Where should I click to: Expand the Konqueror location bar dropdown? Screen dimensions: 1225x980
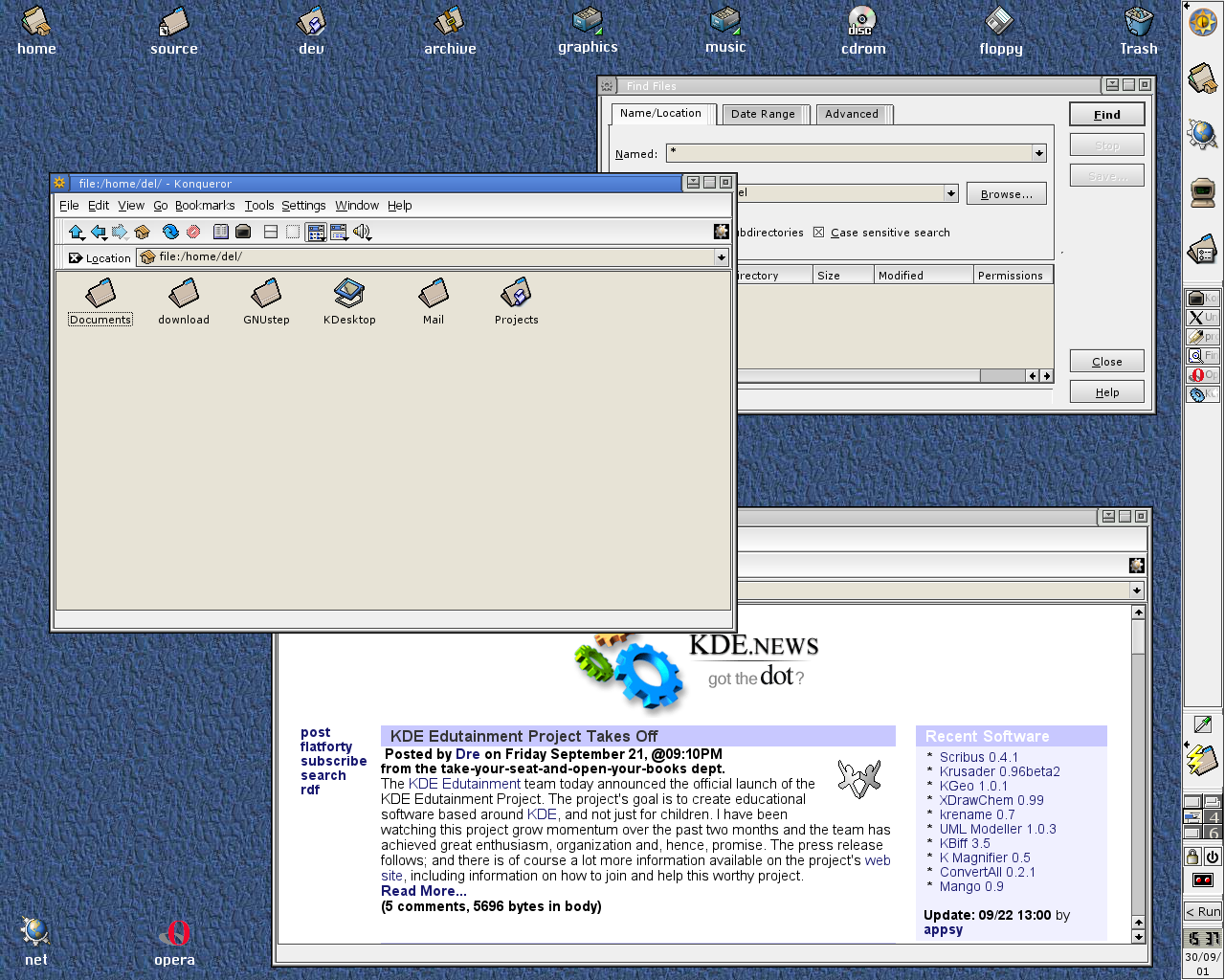pos(721,257)
